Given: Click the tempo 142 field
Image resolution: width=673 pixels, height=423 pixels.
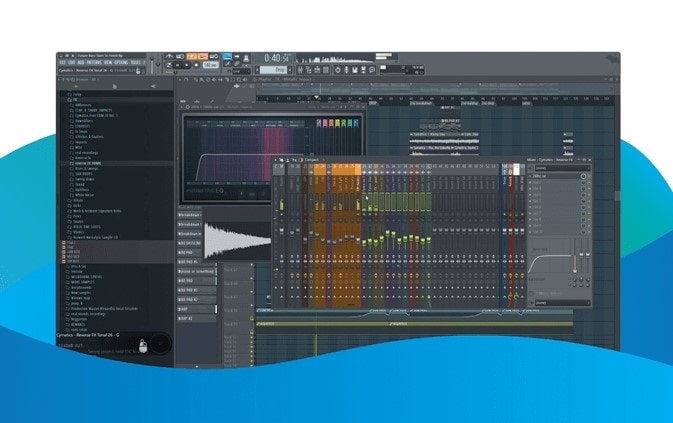Looking at the screenshot, I should (x=211, y=65).
